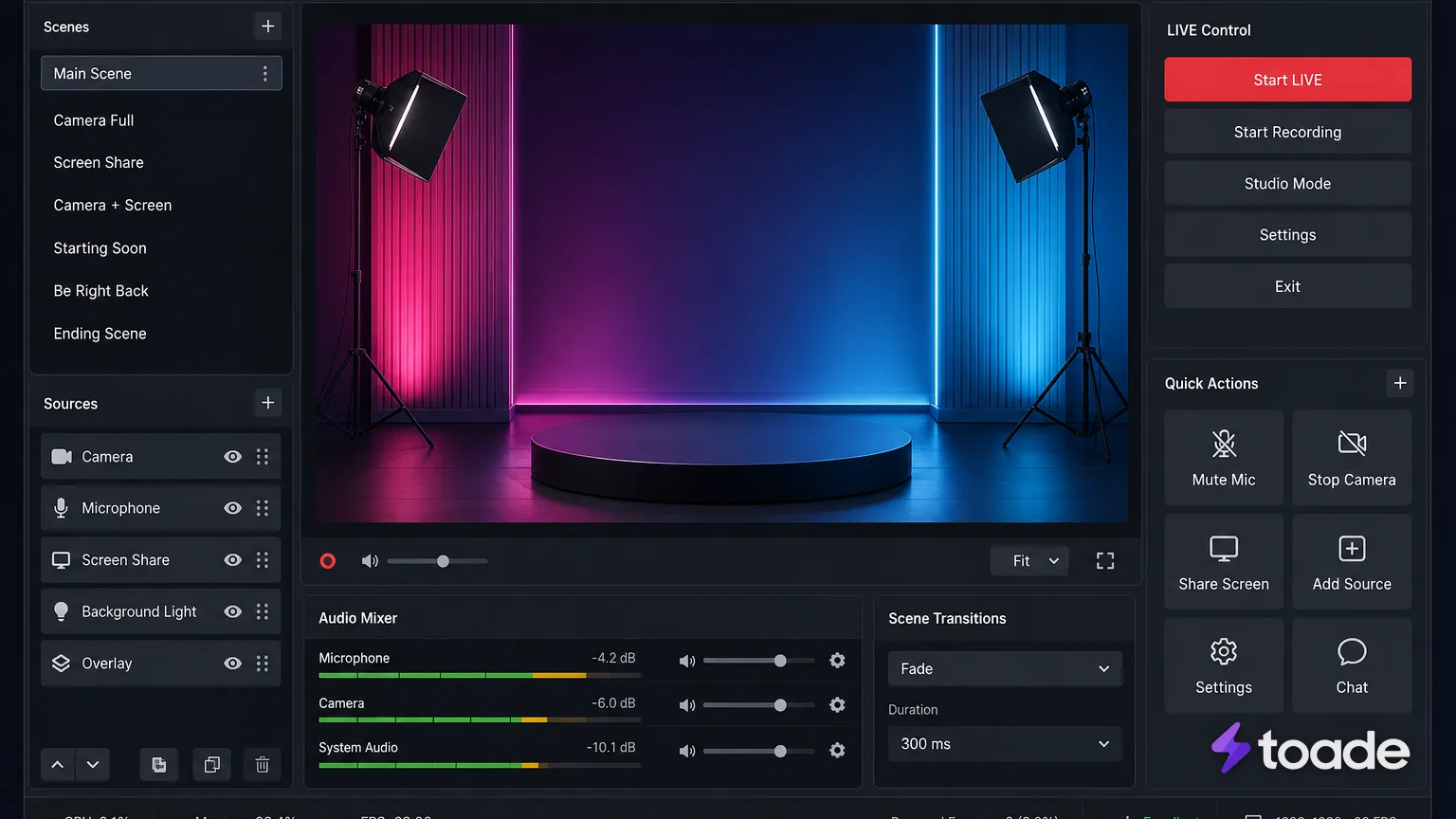Toggle Stop Camera quick action
The height and width of the screenshot is (819, 1456).
click(x=1352, y=458)
